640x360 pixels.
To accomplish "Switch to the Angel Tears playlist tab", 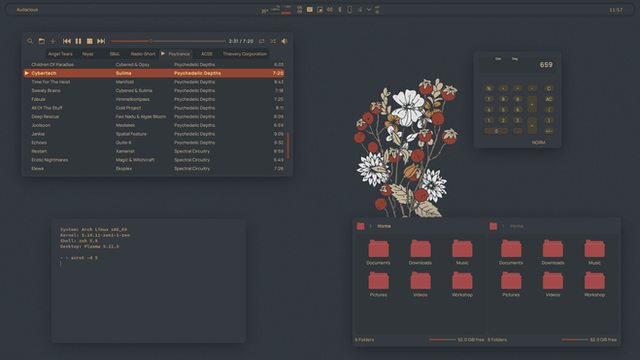I will point(60,54).
